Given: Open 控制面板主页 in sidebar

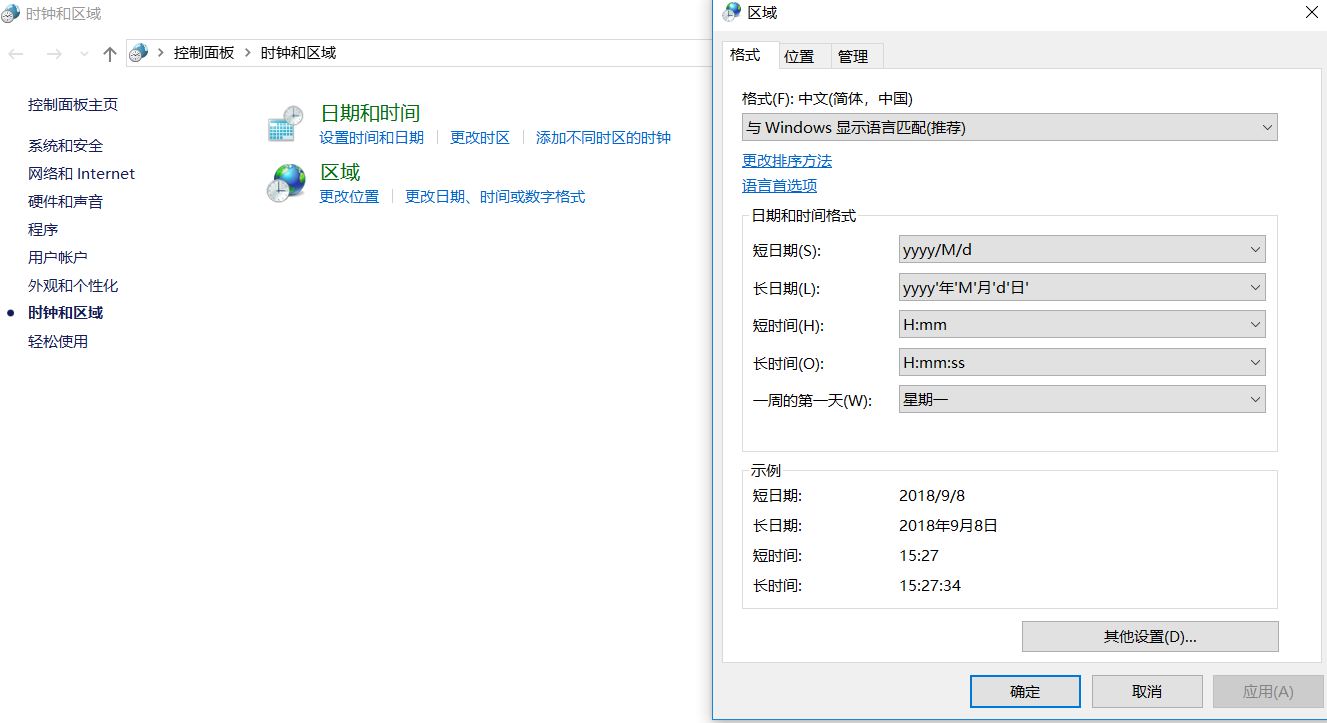Looking at the screenshot, I should click(73, 105).
